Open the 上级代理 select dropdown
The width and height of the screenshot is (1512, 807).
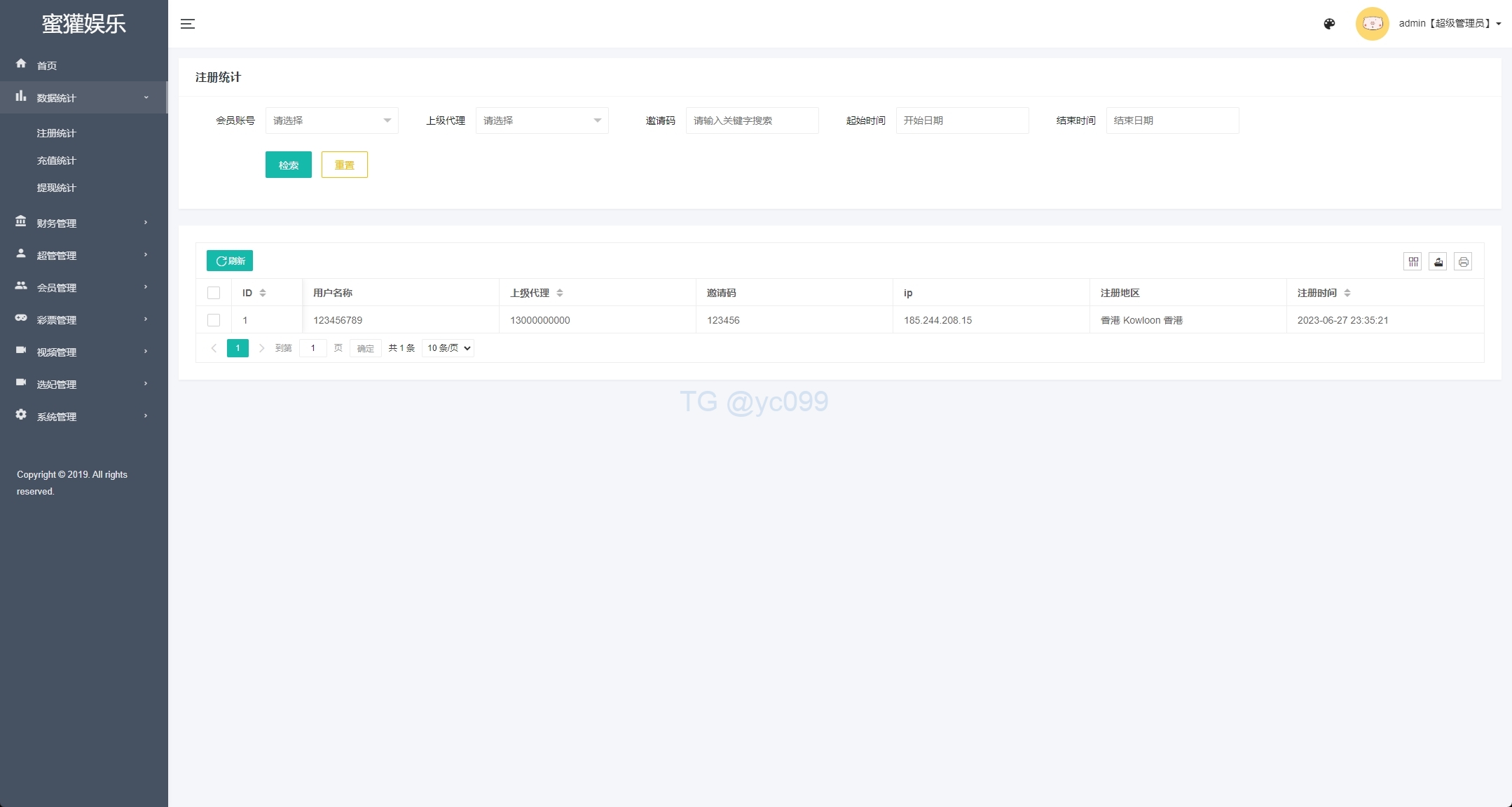click(x=542, y=120)
